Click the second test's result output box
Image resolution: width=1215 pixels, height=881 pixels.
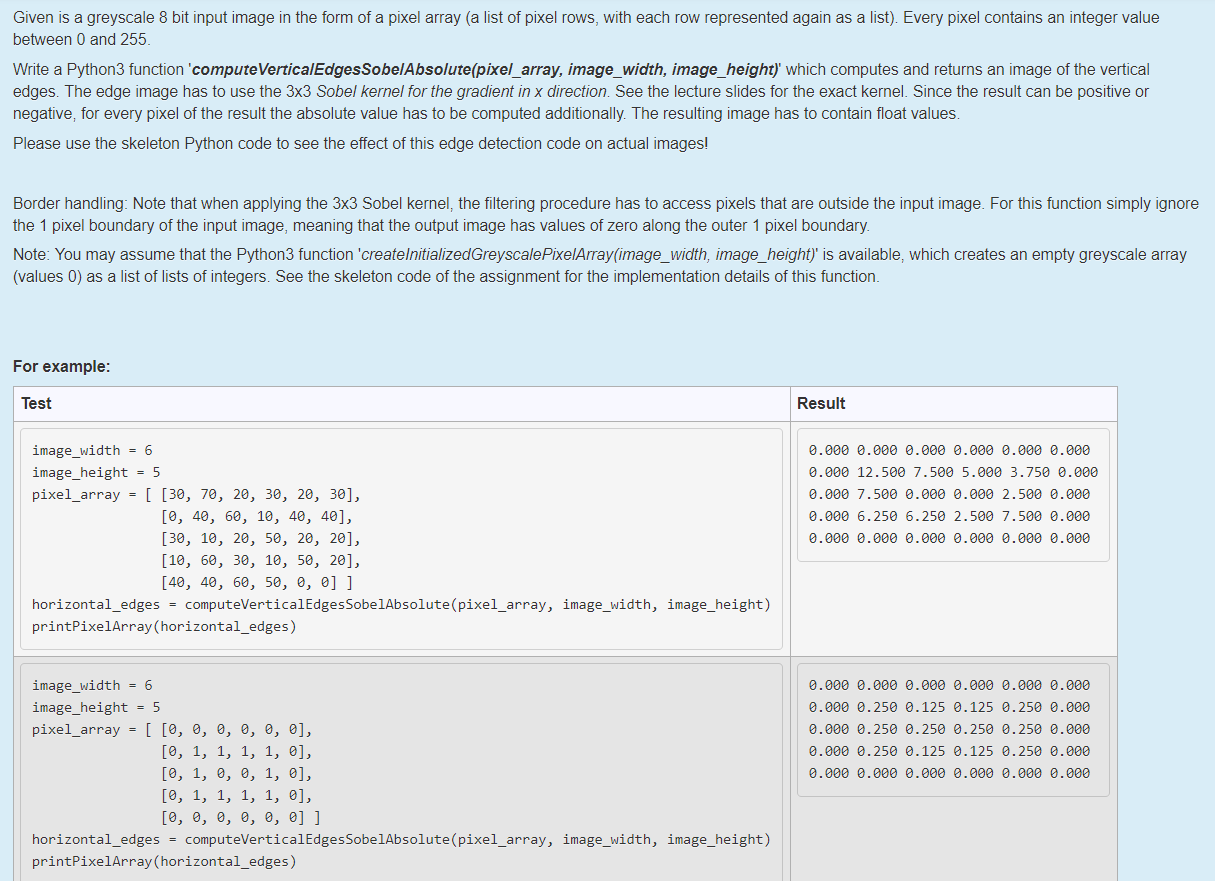pyautogui.click(x=950, y=729)
